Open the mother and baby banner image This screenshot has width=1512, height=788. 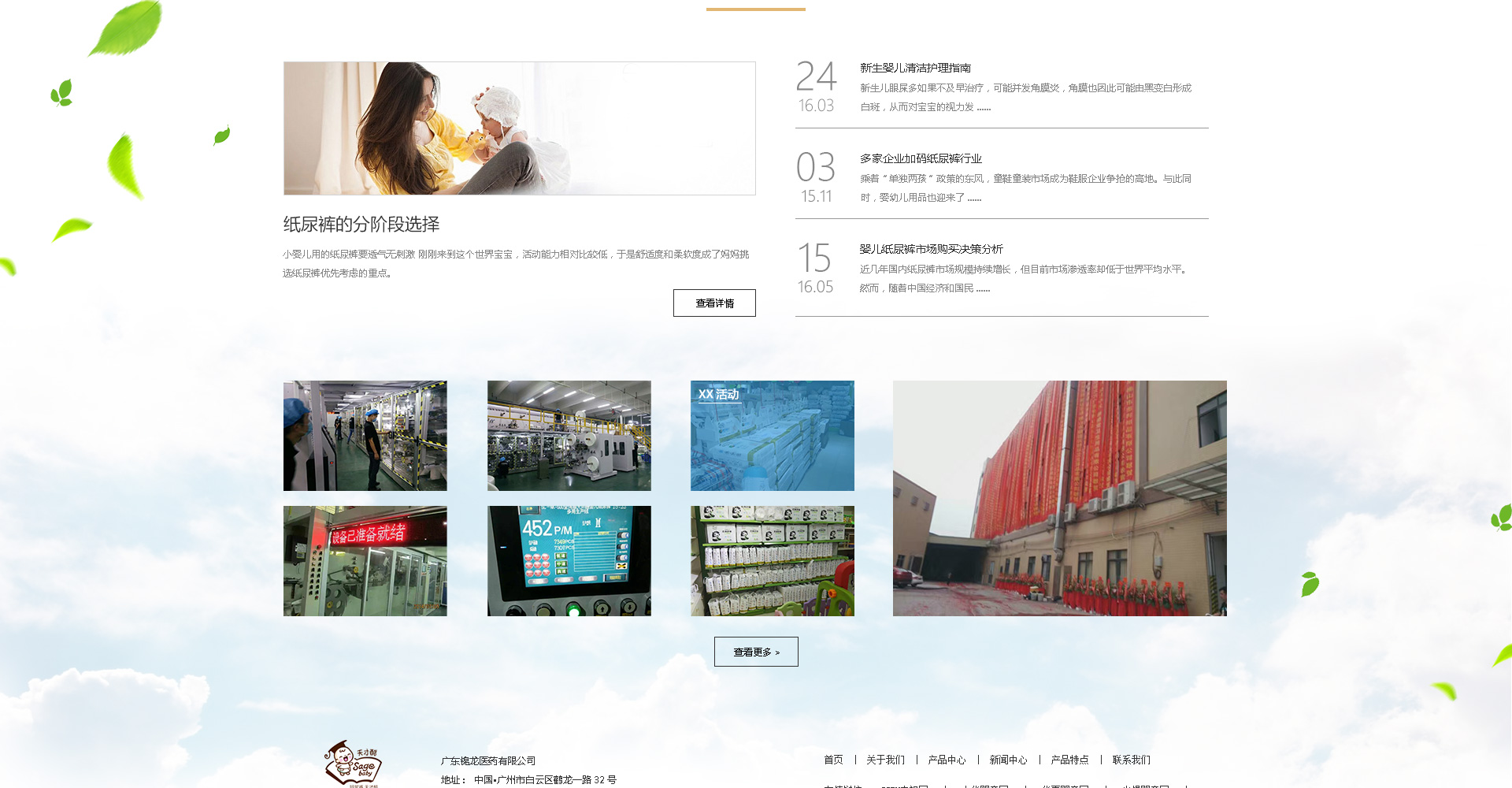coord(519,128)
